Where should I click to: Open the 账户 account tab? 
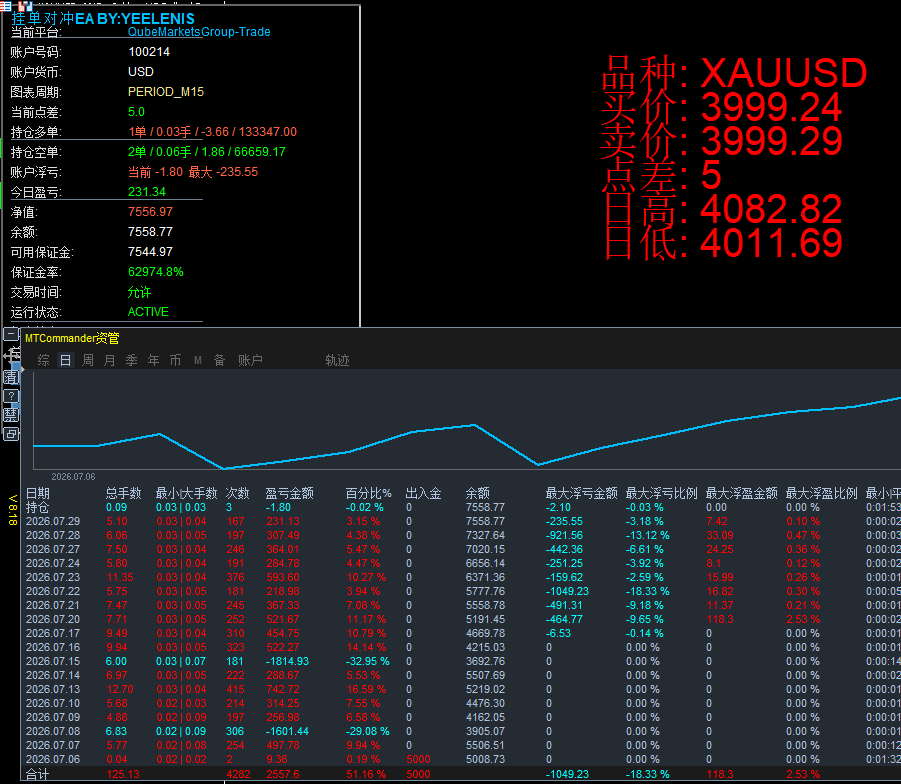coord(251,360)
